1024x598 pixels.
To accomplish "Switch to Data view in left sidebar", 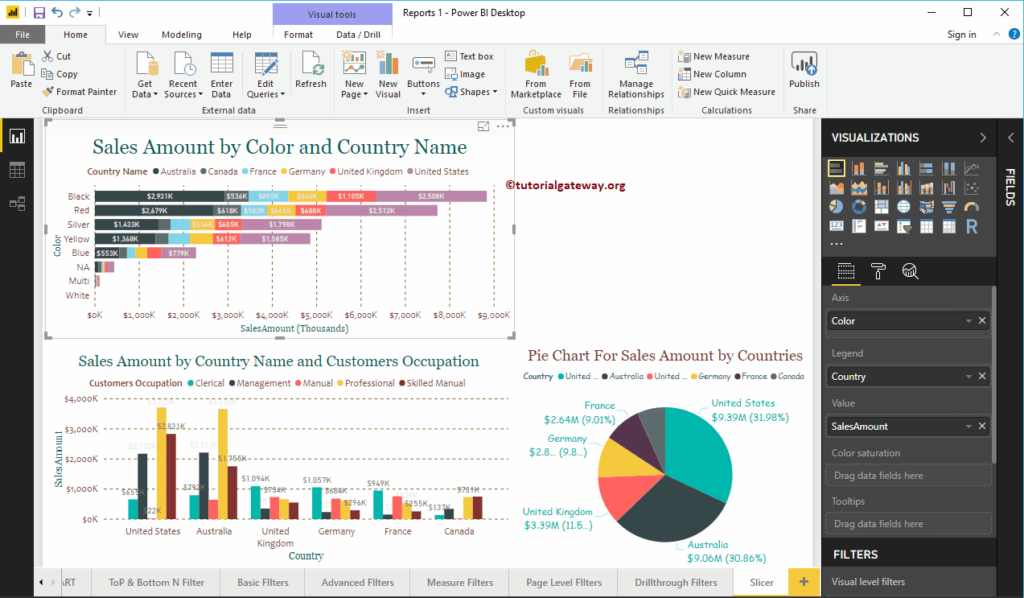I will pyautogui.click(x=17, y=170).
